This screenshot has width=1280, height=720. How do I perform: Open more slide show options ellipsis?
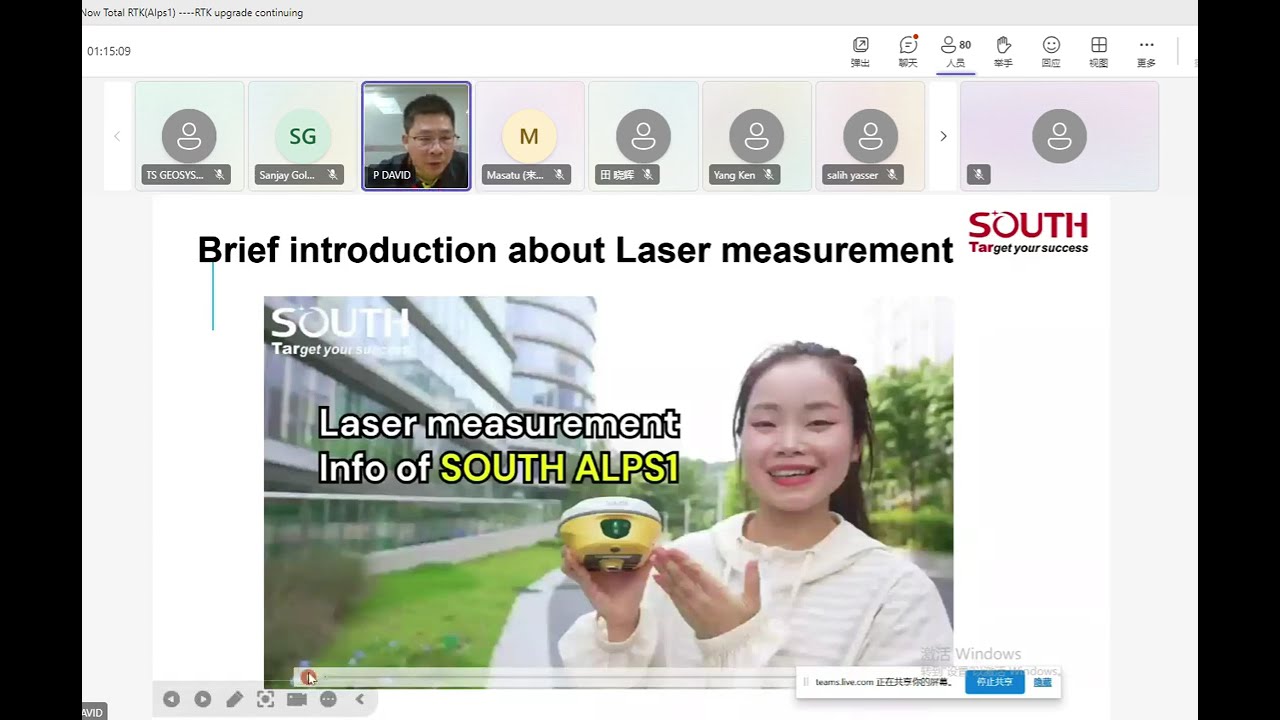coord(328,699)
